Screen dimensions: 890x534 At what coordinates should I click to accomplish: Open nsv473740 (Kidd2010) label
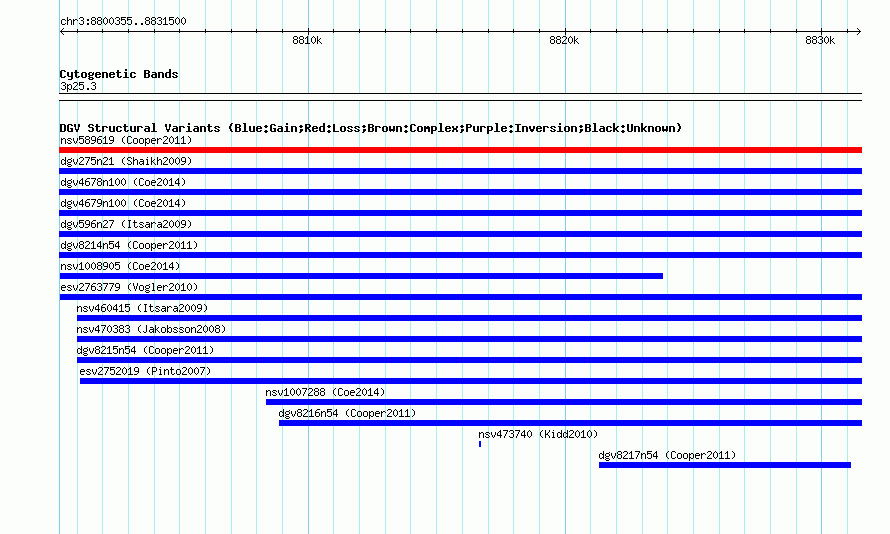538,434
